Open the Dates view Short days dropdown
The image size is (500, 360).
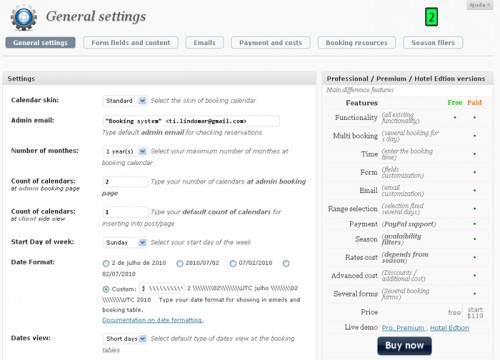125,339
